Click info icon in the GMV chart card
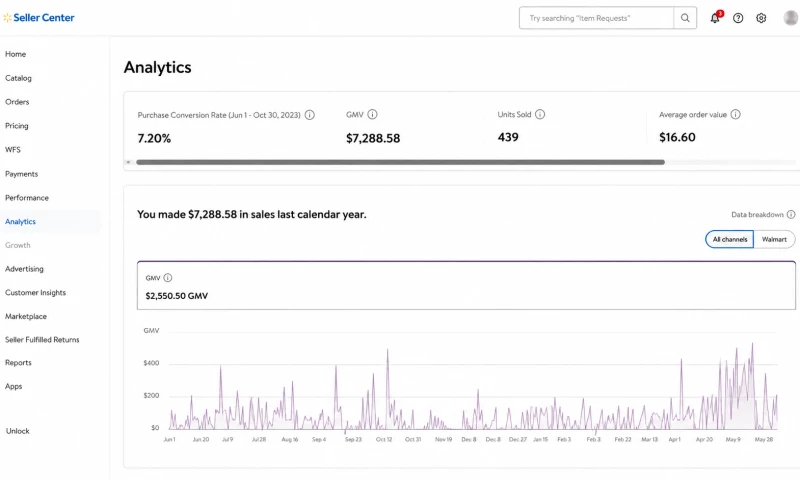 (x=167, y=277)
